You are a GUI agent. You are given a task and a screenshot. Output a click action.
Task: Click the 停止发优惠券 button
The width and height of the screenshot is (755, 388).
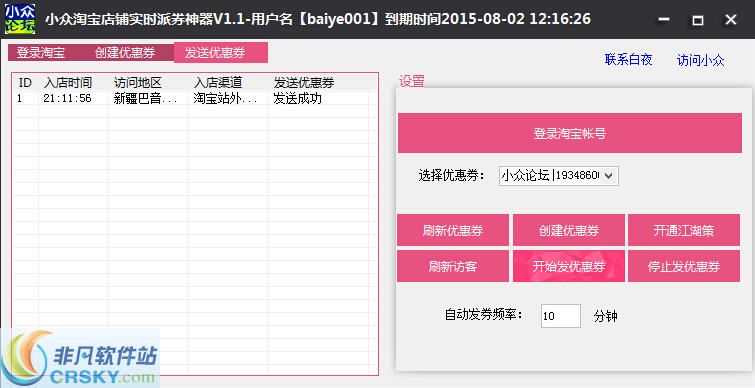pyautogui.click(x=684, y=266)
